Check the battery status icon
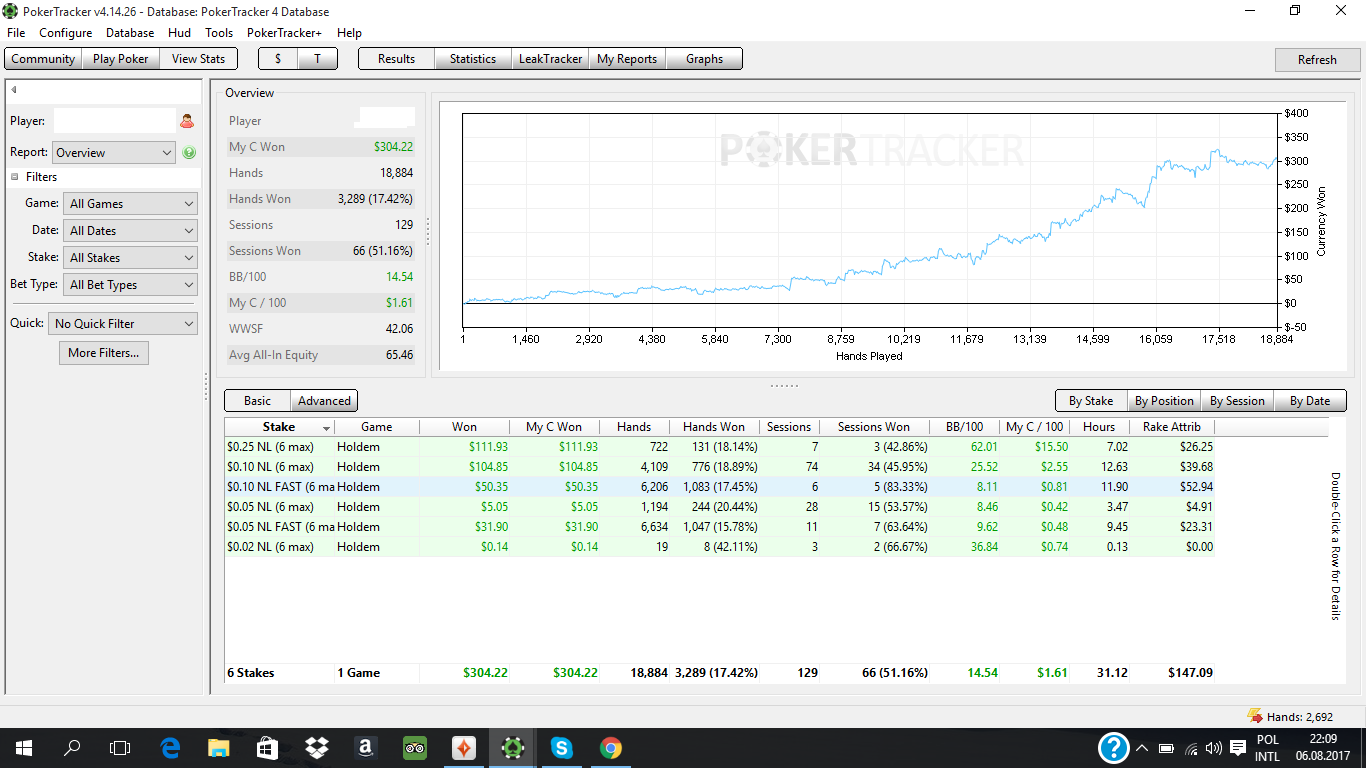The height and width of the screenshot is (768, 1366). click(x=1166, y=748)
